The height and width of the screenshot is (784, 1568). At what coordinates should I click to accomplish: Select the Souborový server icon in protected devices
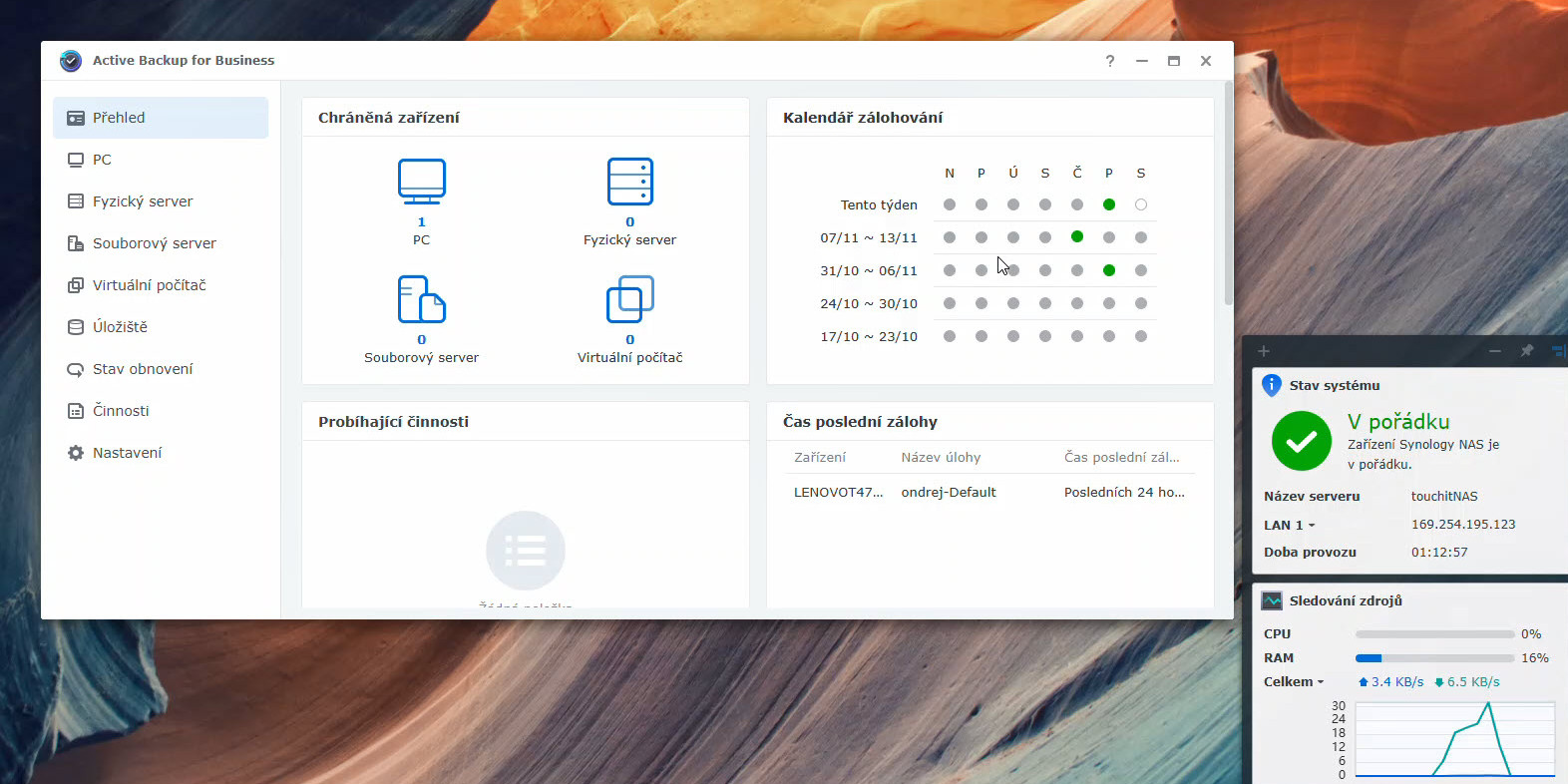click(421, 299)
